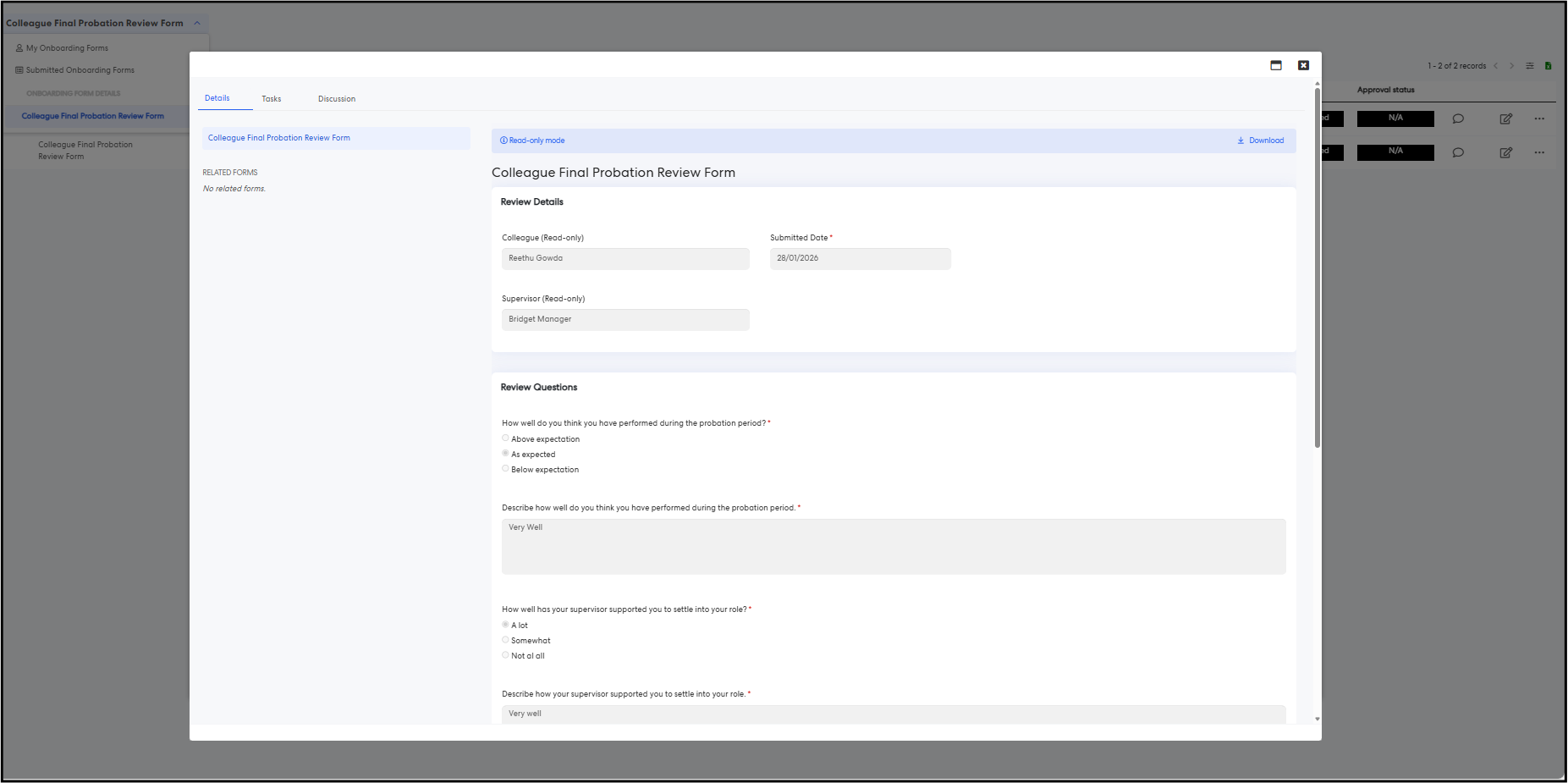The height and width of the screenshot is (783, 1568).
Task: Switch to the Tasks tab
Action: pyautogui.click(x=271, y=99)
